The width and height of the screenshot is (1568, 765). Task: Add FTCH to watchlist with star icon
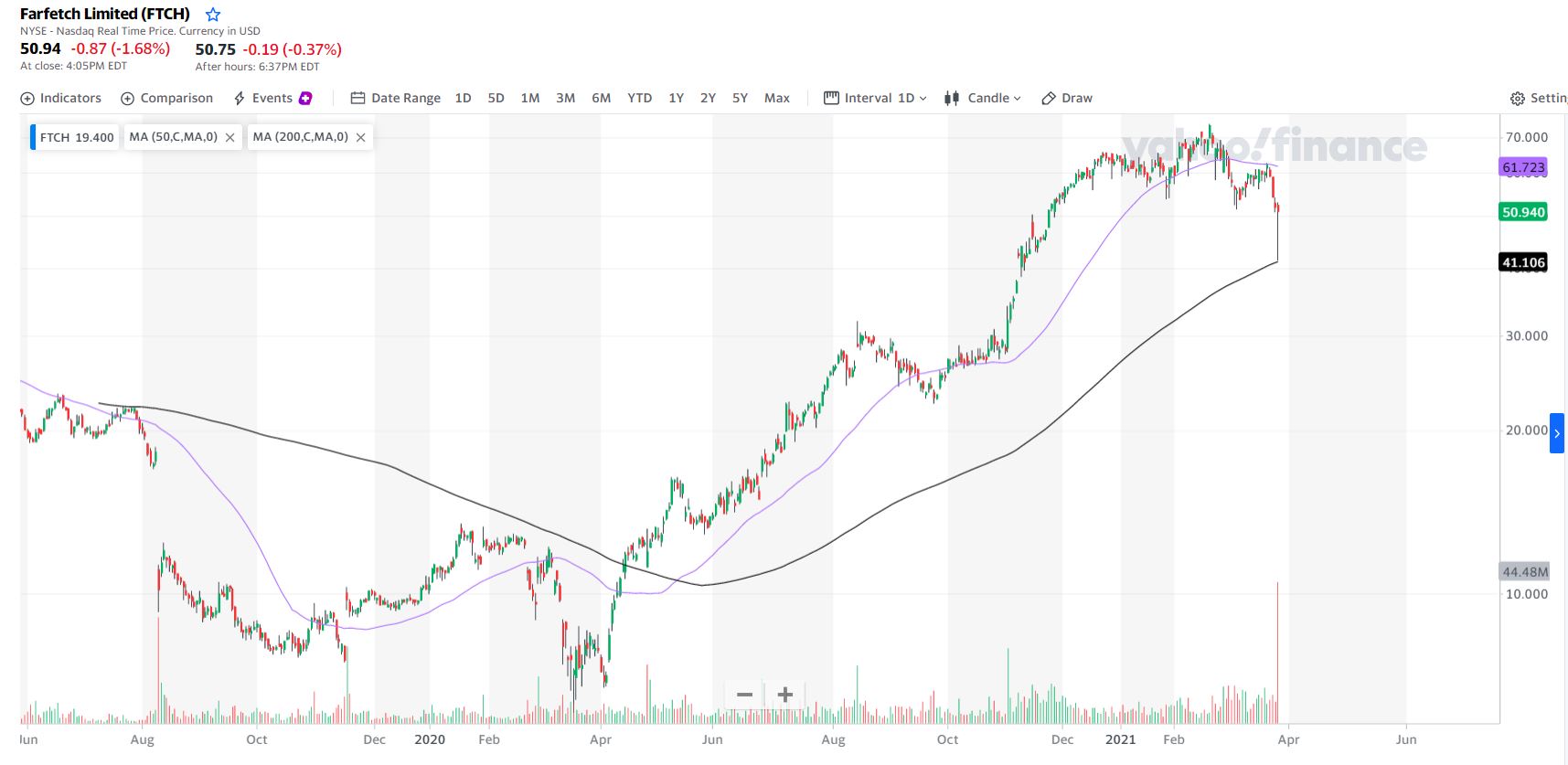point(213,15)
